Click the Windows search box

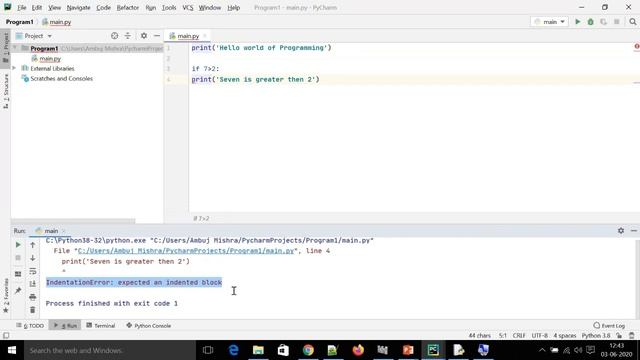click(110, 350)
